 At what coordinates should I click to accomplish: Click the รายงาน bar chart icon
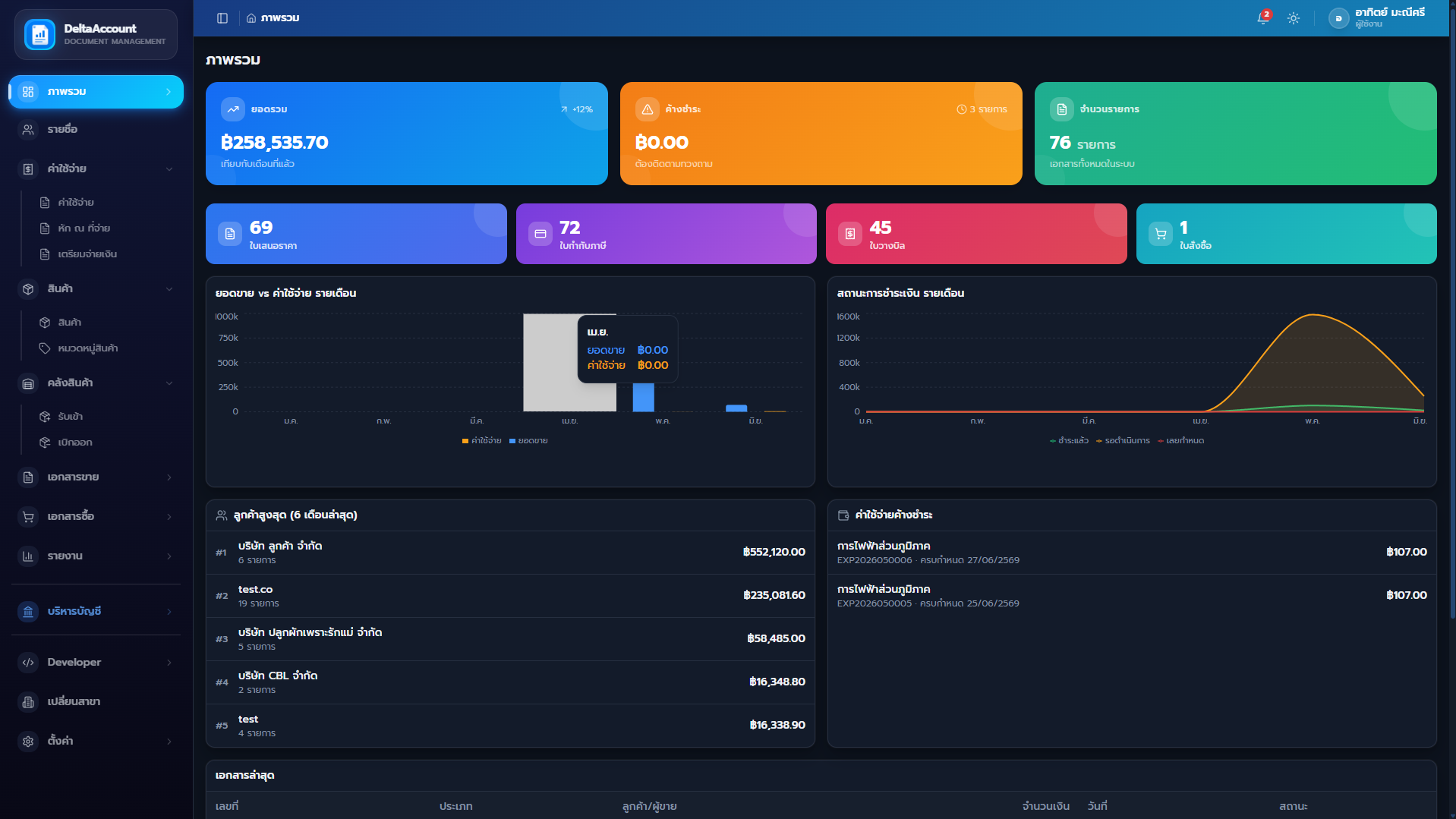point(28,556)
